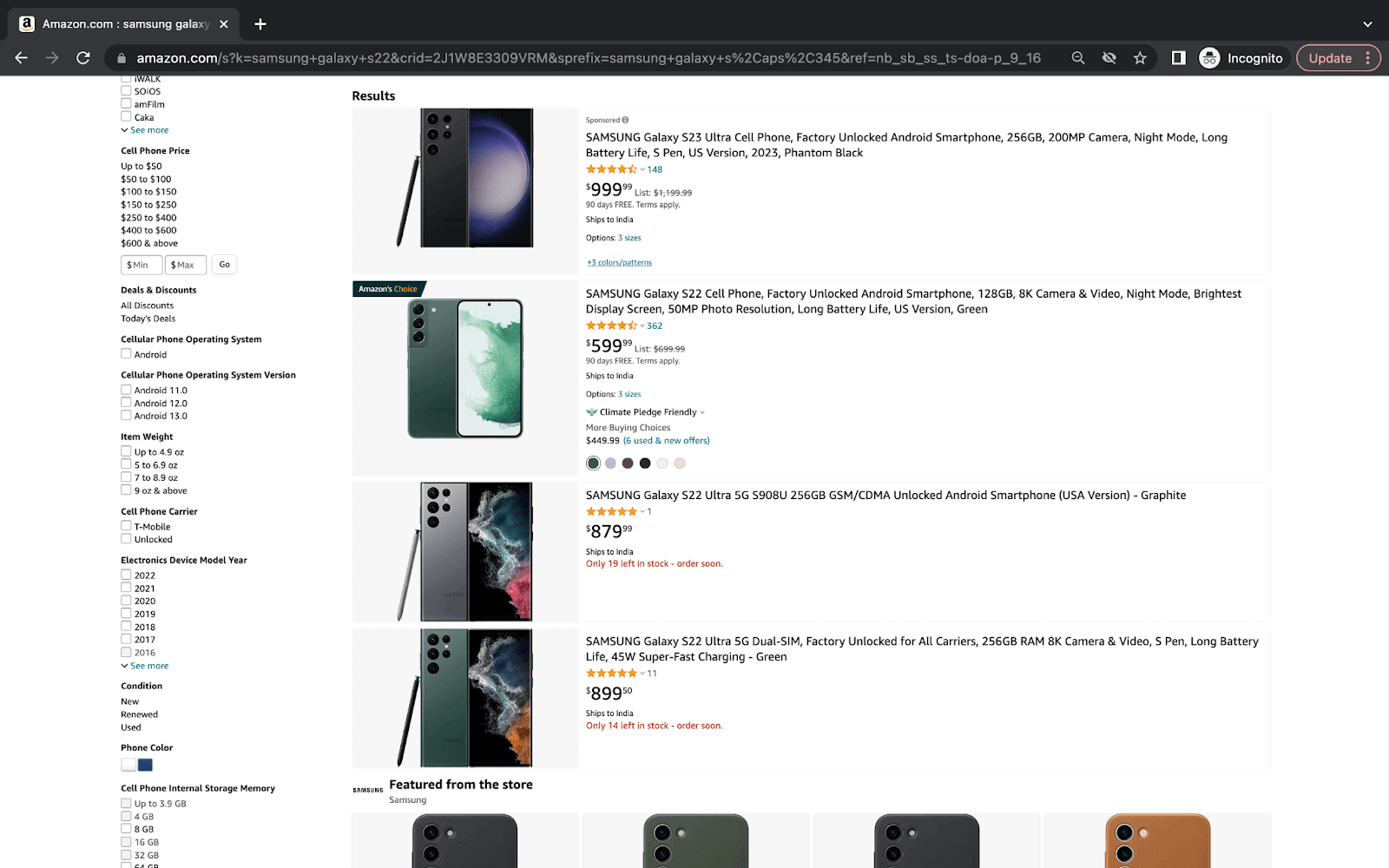
Task: Bookmark this page via the star icon
Action: point(1139,57)
